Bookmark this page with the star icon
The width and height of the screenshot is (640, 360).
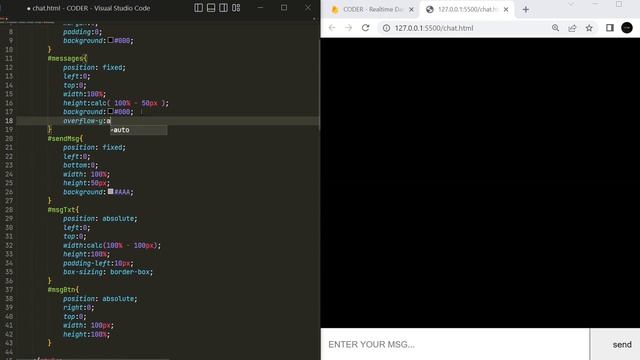[x=589, y=28]
